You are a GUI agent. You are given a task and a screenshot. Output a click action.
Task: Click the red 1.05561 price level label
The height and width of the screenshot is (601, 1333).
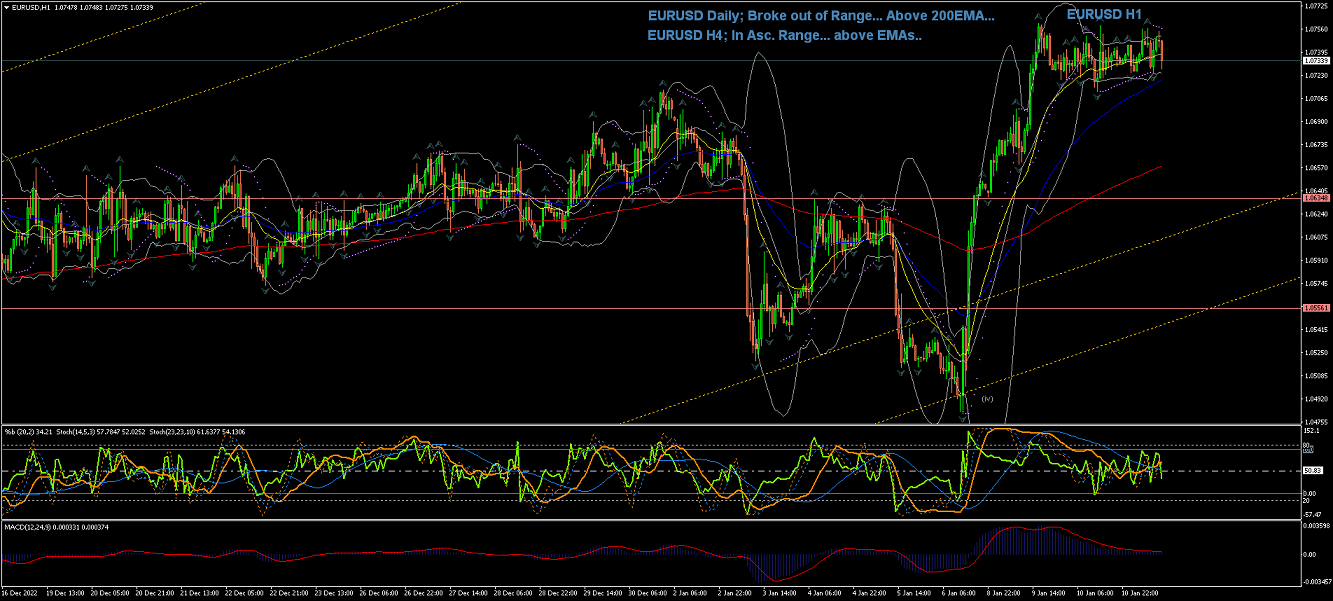[1315, 308]
